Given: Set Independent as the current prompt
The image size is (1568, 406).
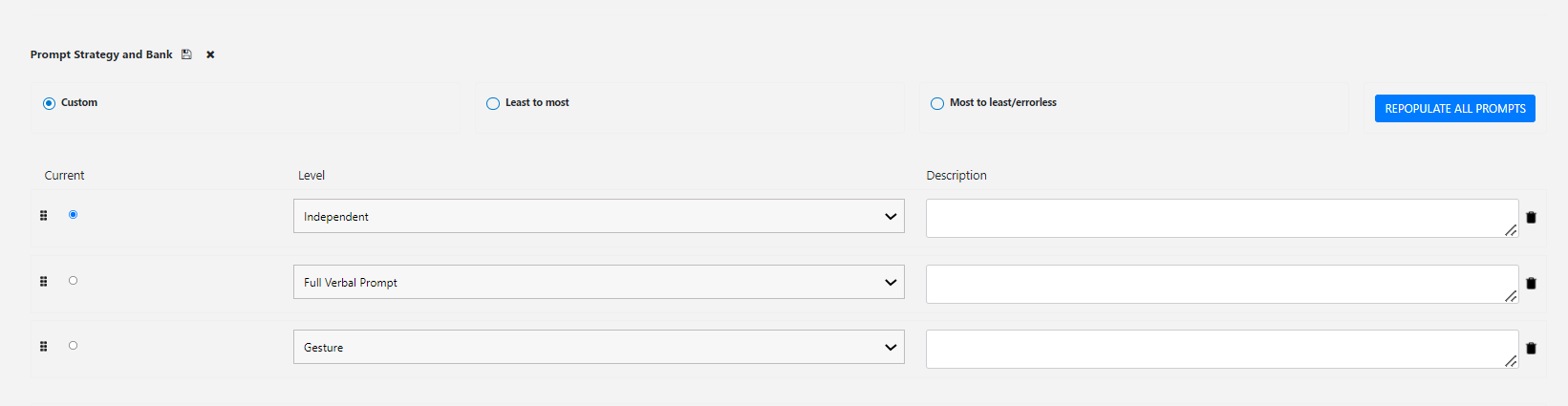Looking at the screenshot, I should coord(73,215).
